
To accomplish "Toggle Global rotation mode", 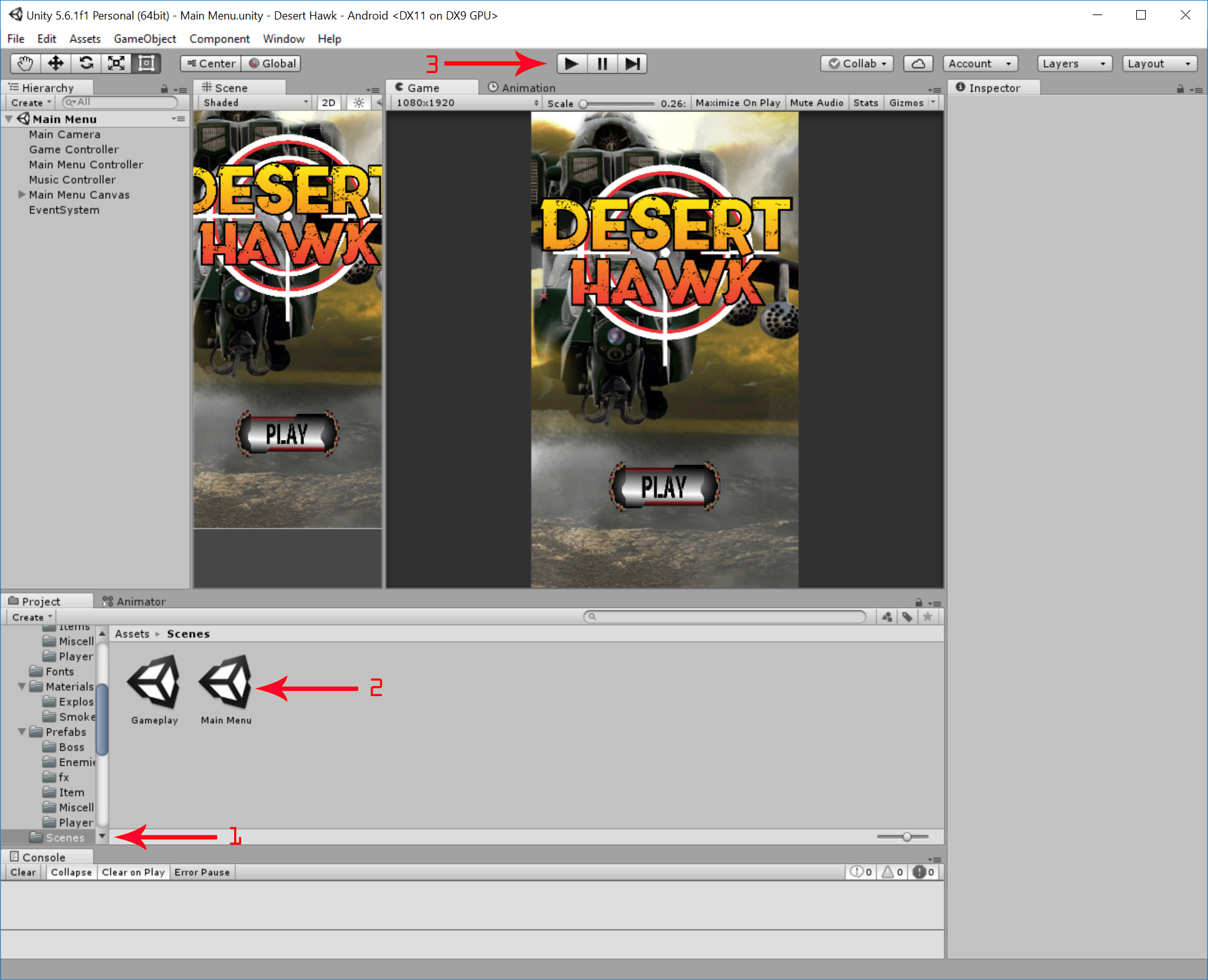I will tap(272, 64).
